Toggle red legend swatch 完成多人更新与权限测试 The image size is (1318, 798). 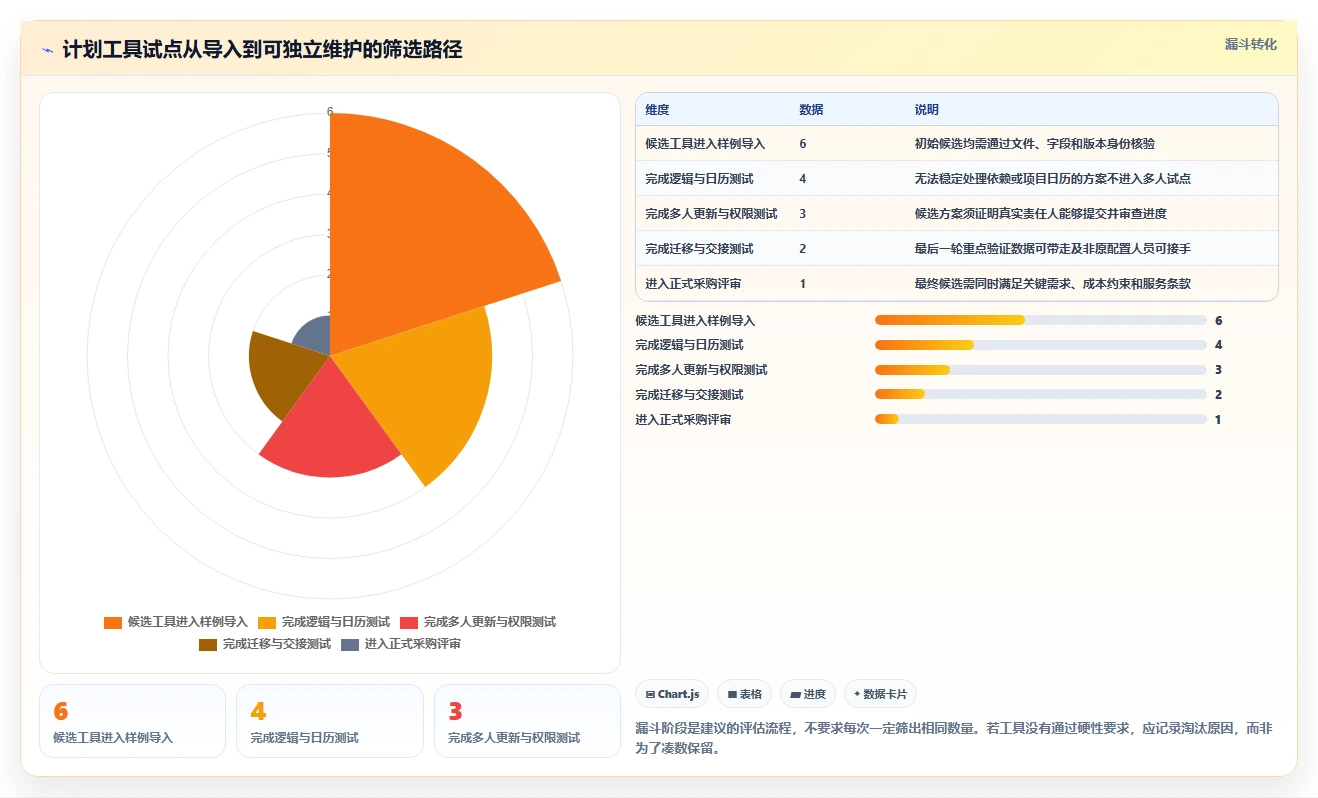tap(409, 622)
